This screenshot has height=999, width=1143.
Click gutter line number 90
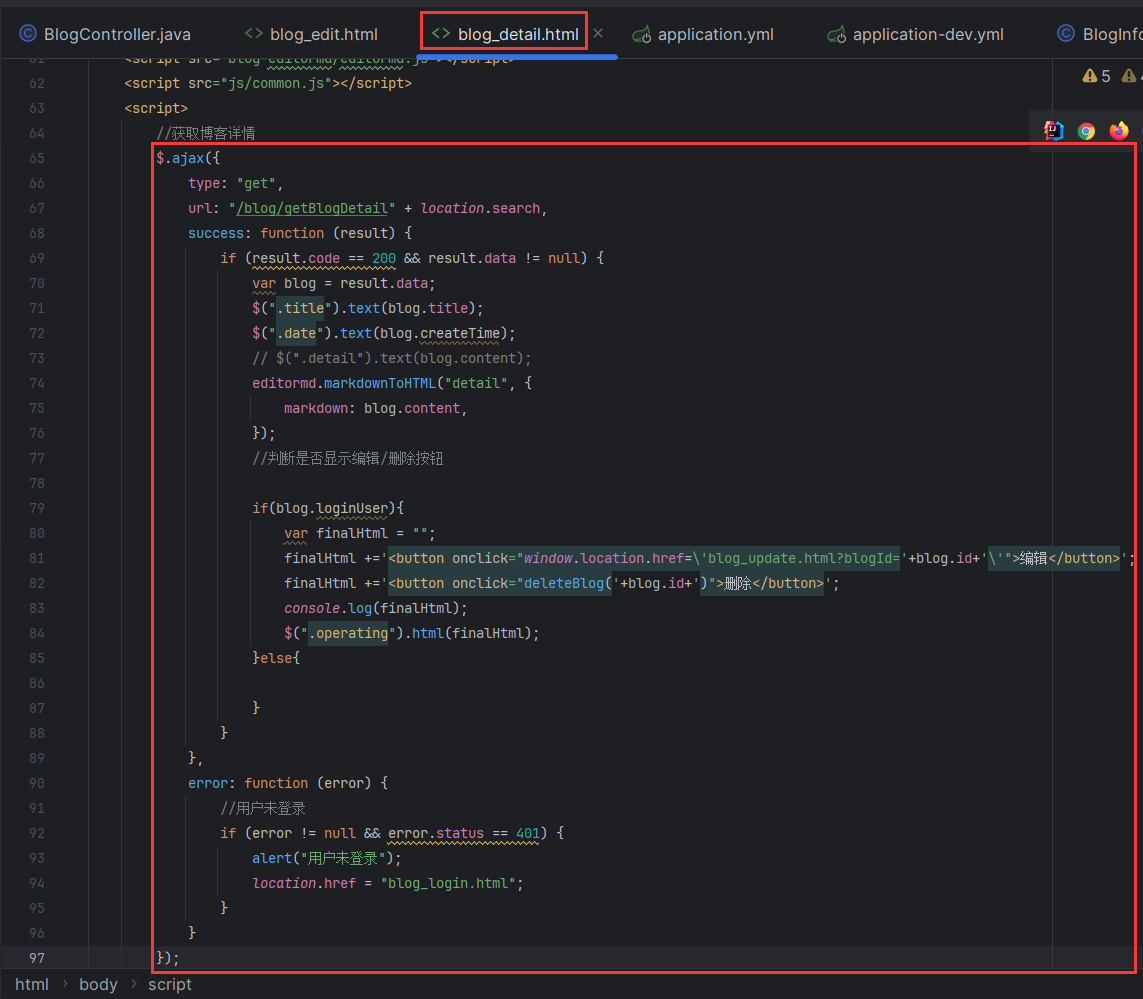click(36, 783)
